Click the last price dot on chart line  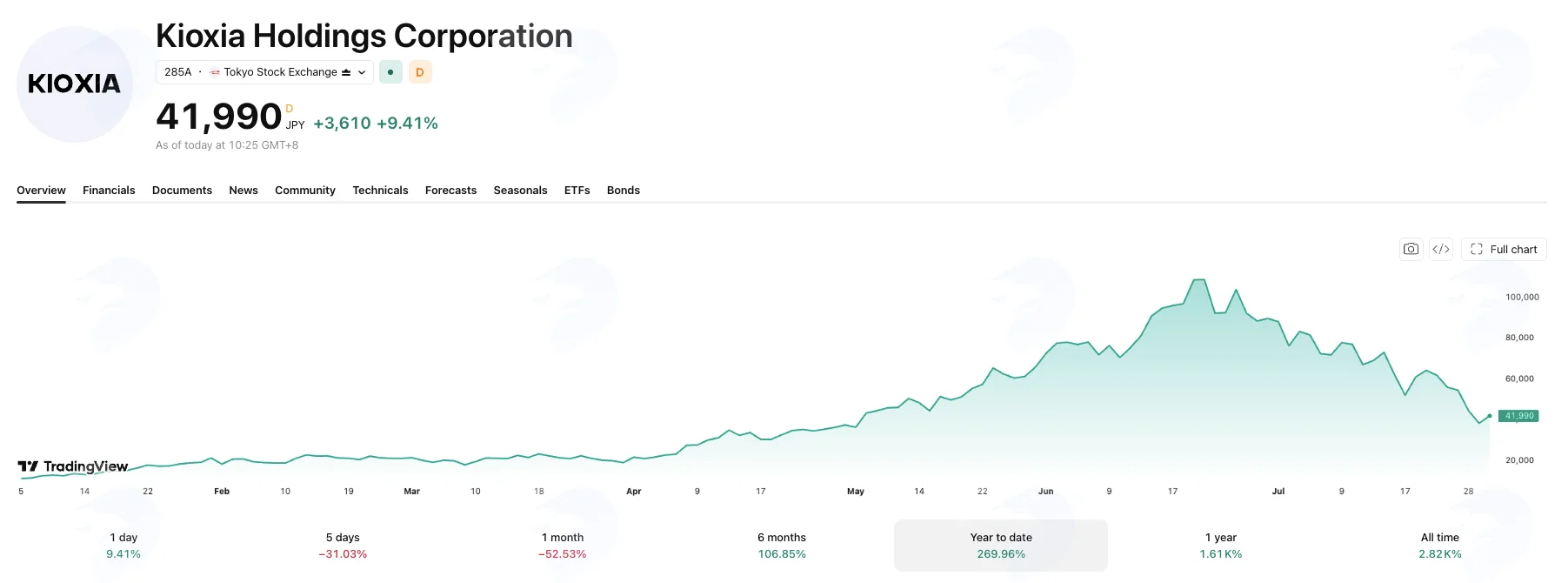(x=1490, y=416)
